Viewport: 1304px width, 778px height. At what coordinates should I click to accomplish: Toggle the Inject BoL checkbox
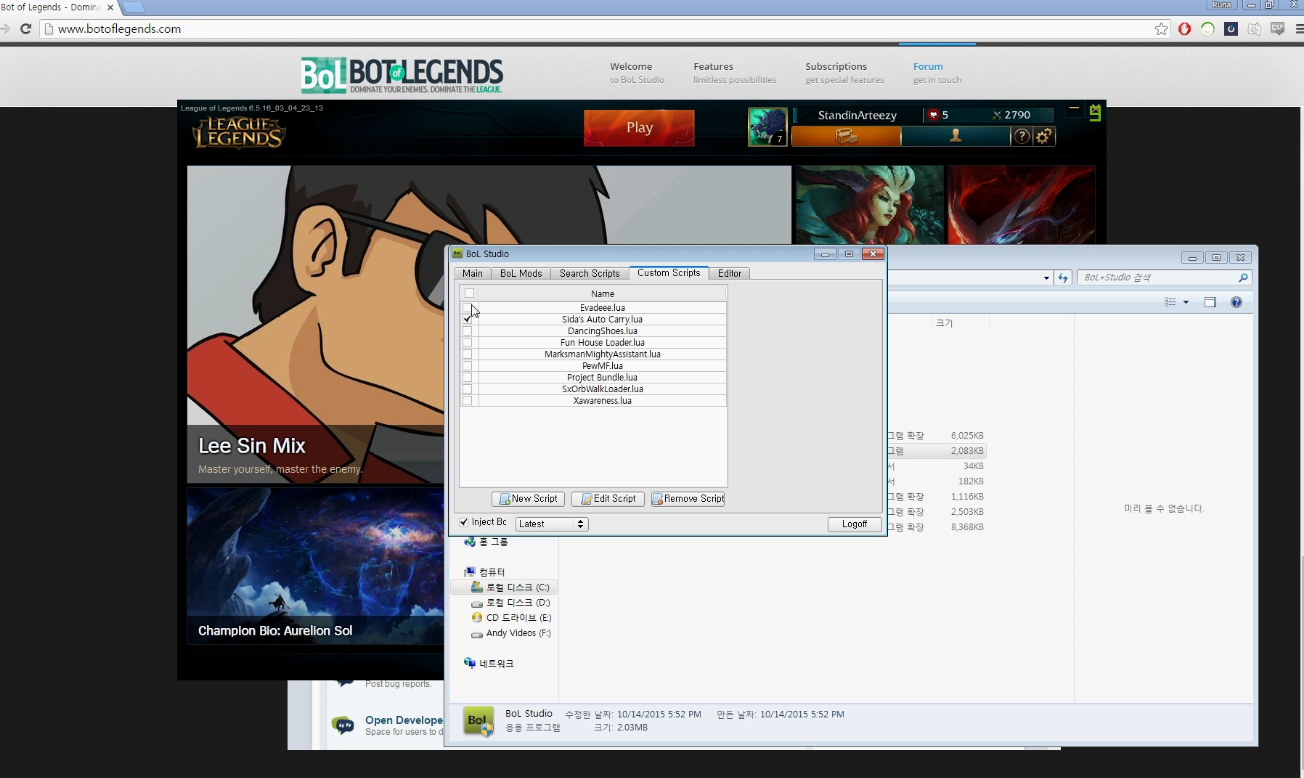464,523
